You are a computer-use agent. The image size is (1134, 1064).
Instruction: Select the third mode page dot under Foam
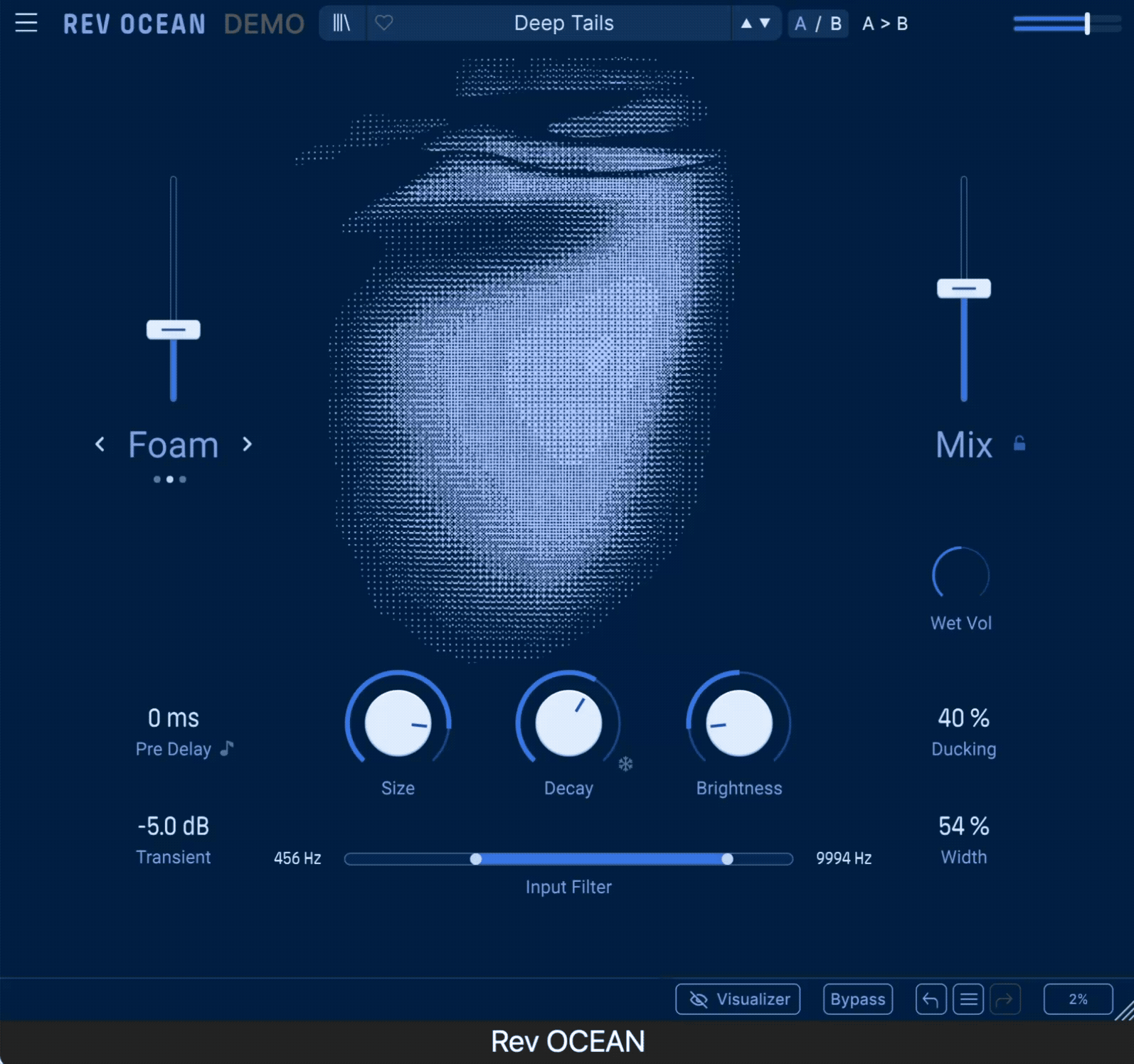click(183, 479)
